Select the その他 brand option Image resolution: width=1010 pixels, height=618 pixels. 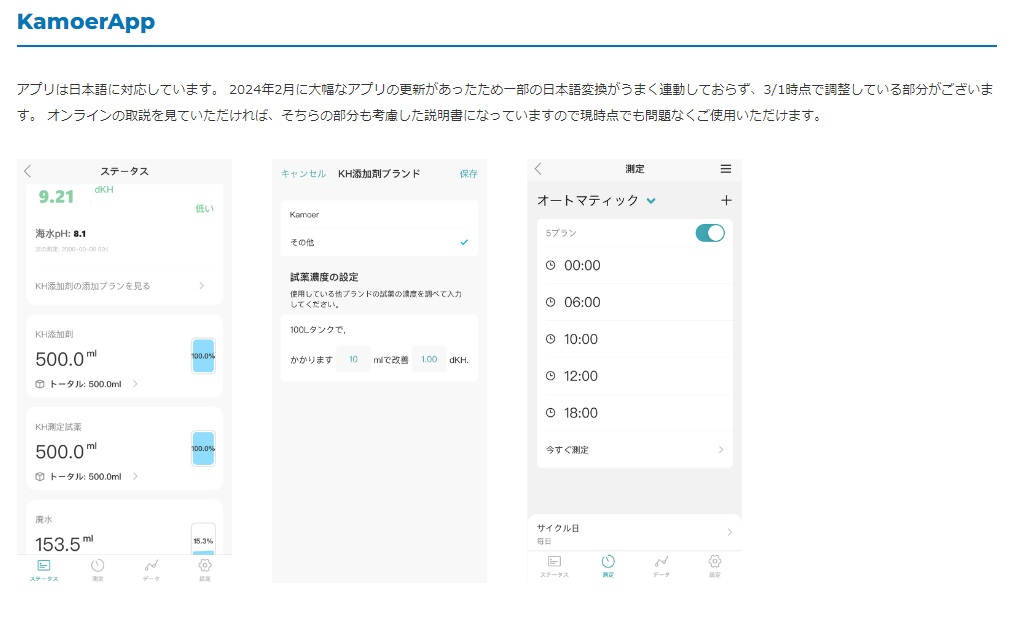coord(379,242)
